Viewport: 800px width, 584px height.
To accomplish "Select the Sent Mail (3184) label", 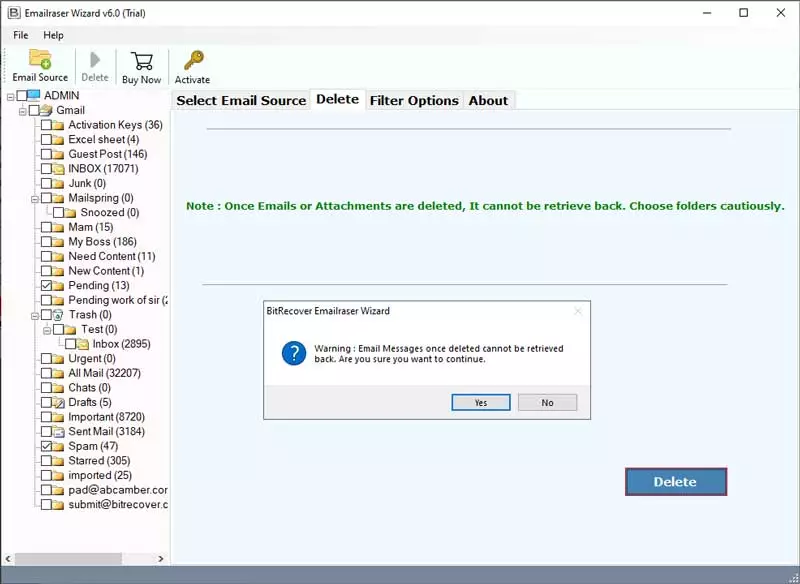I will tap(107, 431).
